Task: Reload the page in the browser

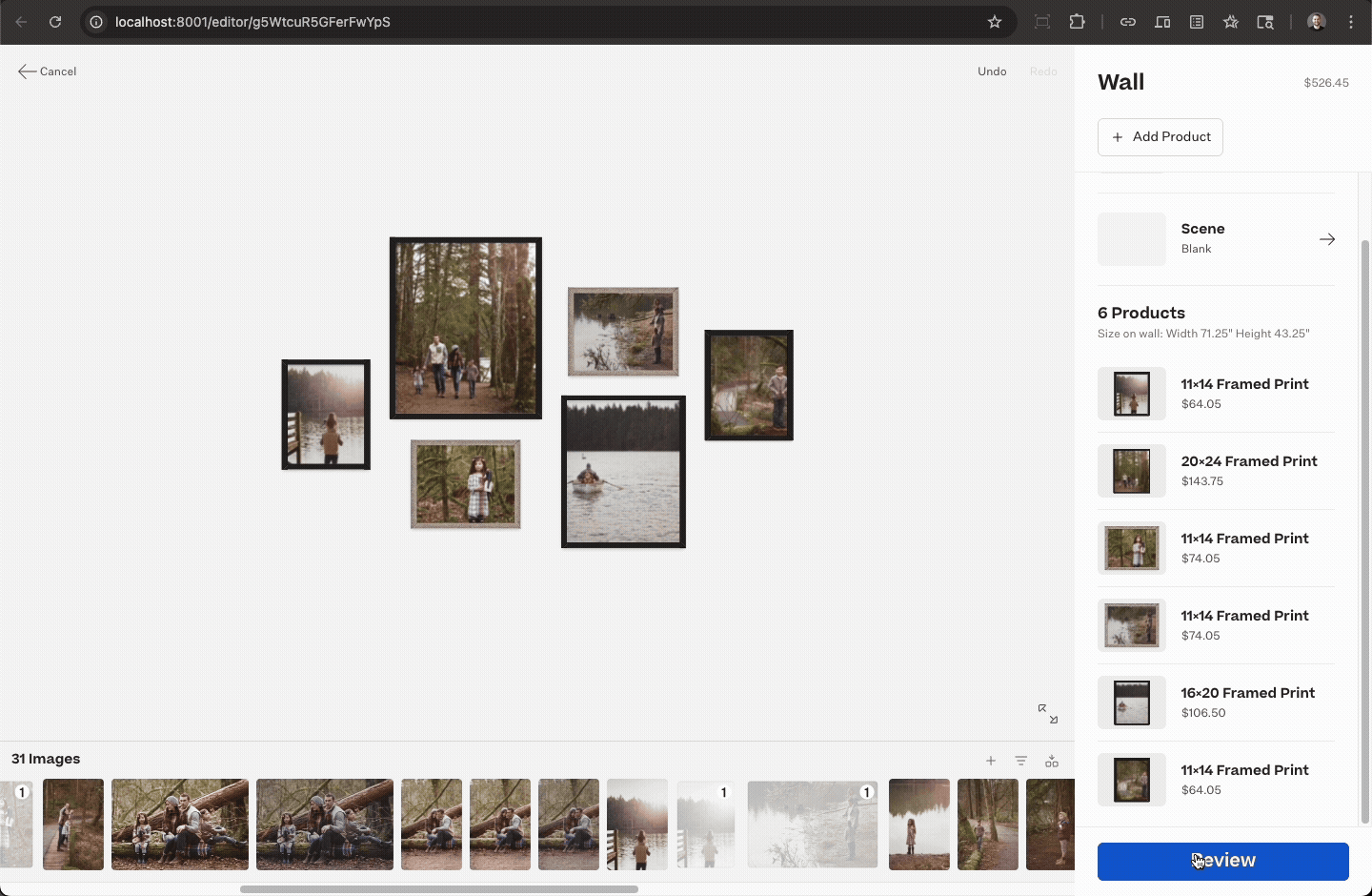Action: (55, 22)
